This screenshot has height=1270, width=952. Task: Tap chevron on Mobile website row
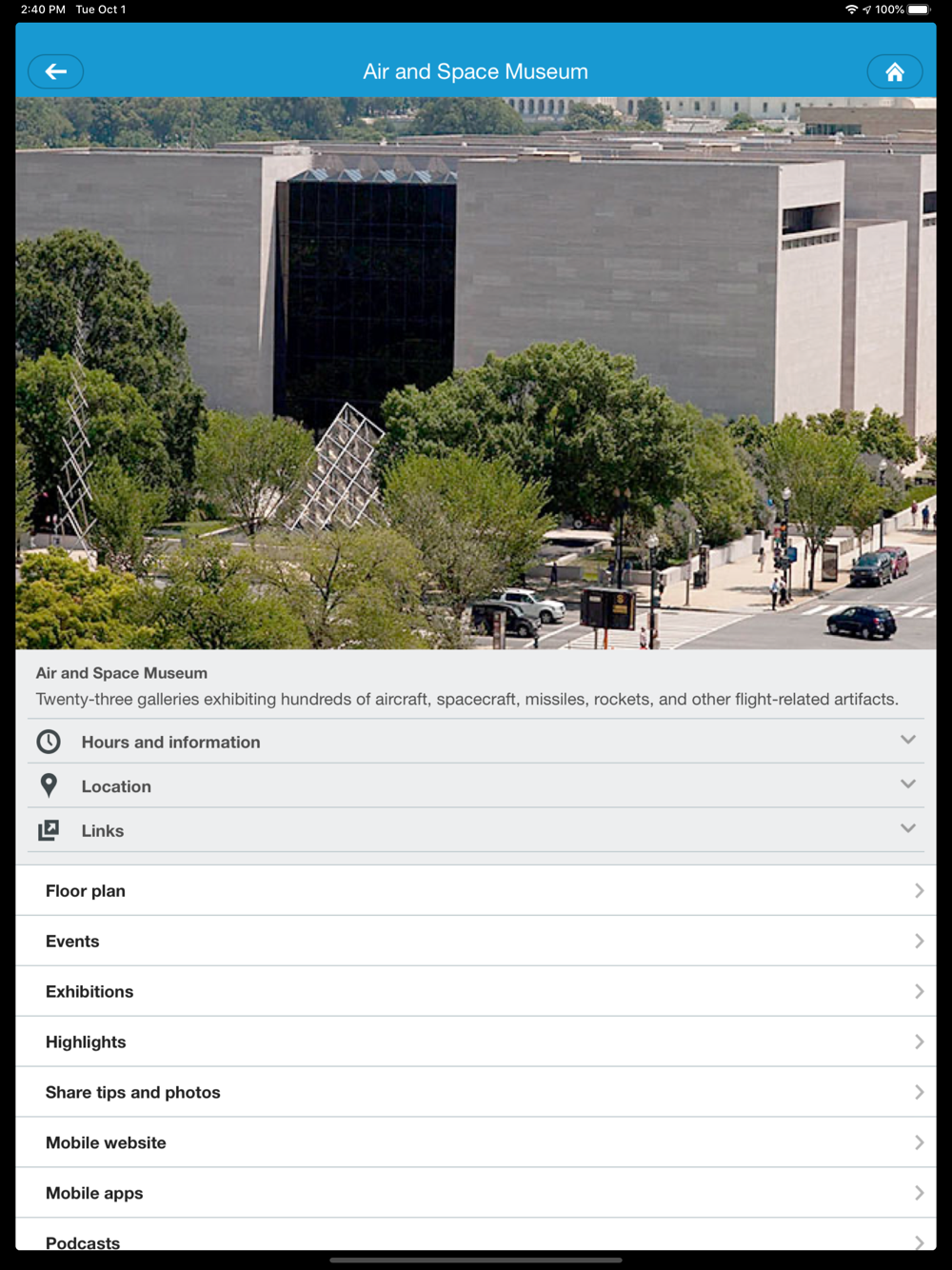pos(919,1142)
